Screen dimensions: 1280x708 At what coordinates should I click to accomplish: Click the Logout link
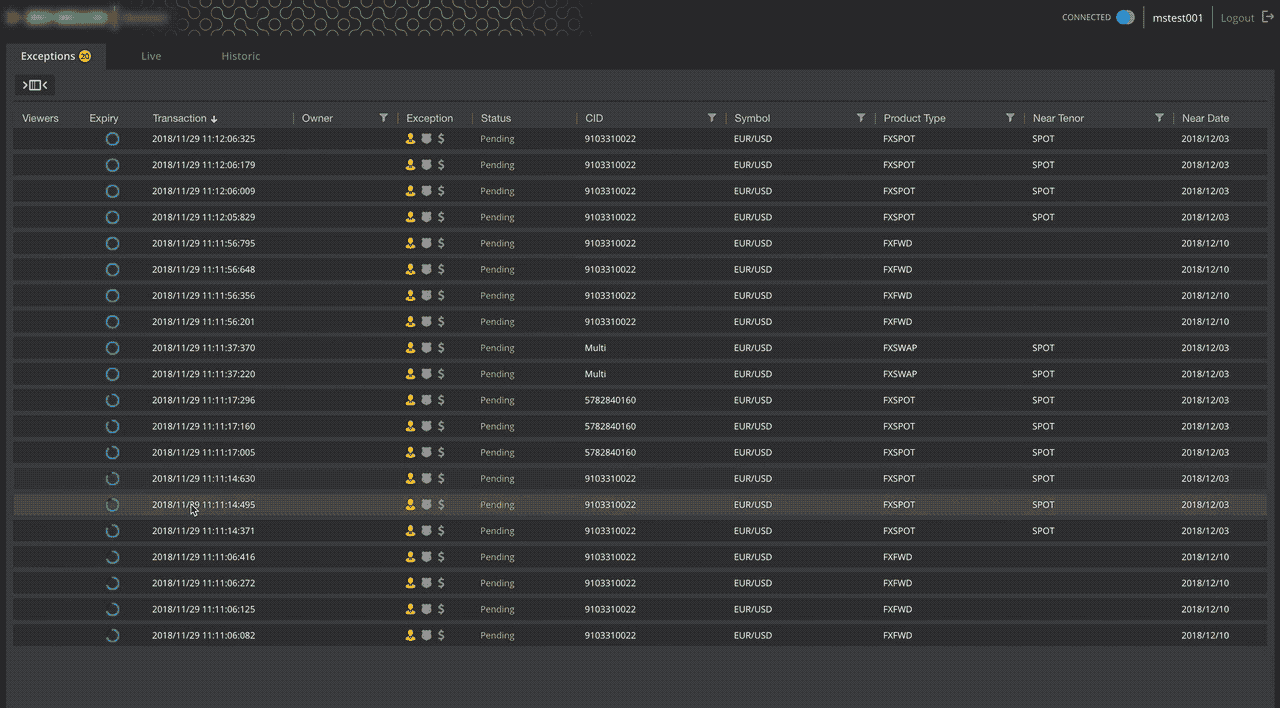coord(1237,18)
